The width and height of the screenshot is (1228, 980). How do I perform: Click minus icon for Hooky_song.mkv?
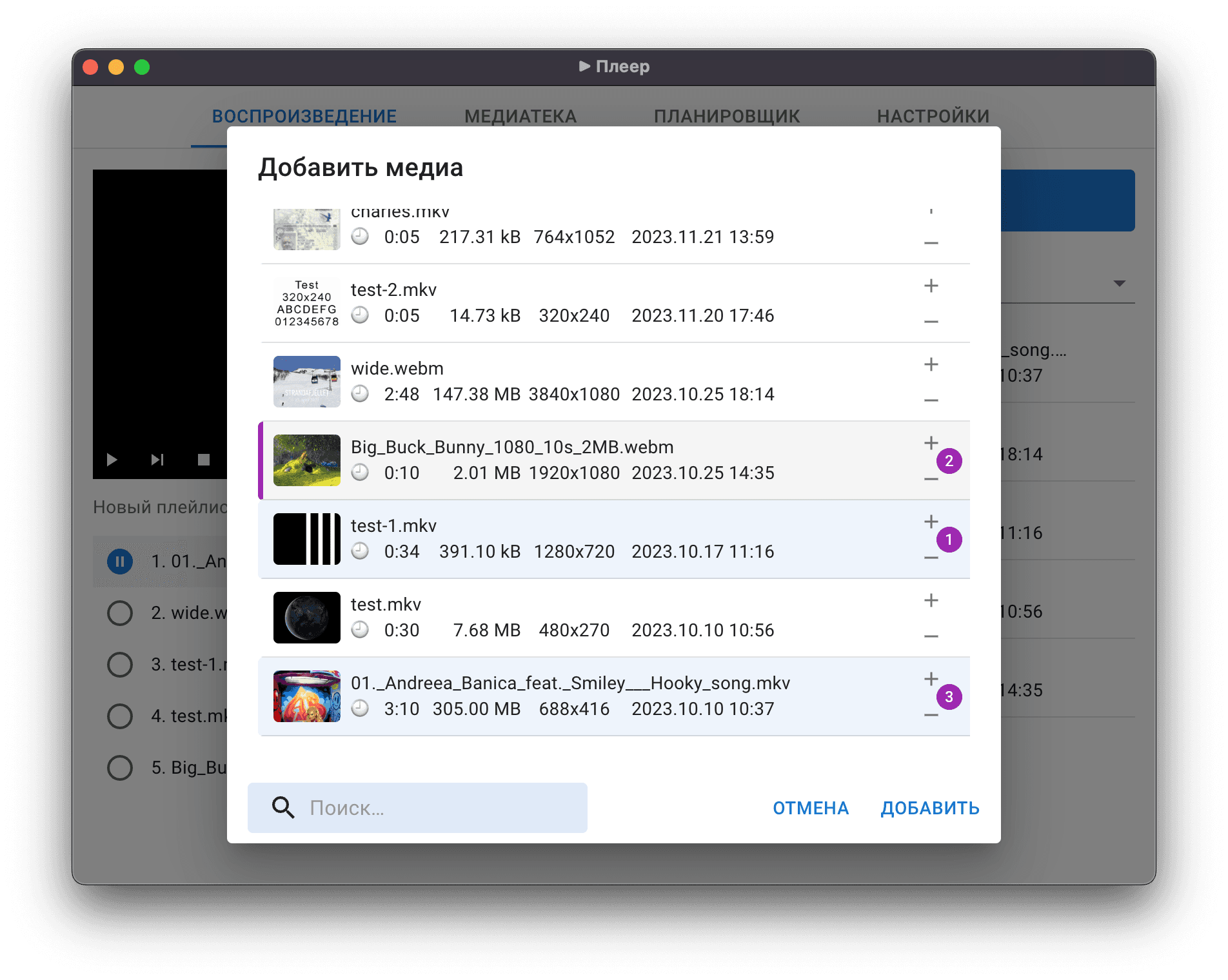[x=931, y=715]
